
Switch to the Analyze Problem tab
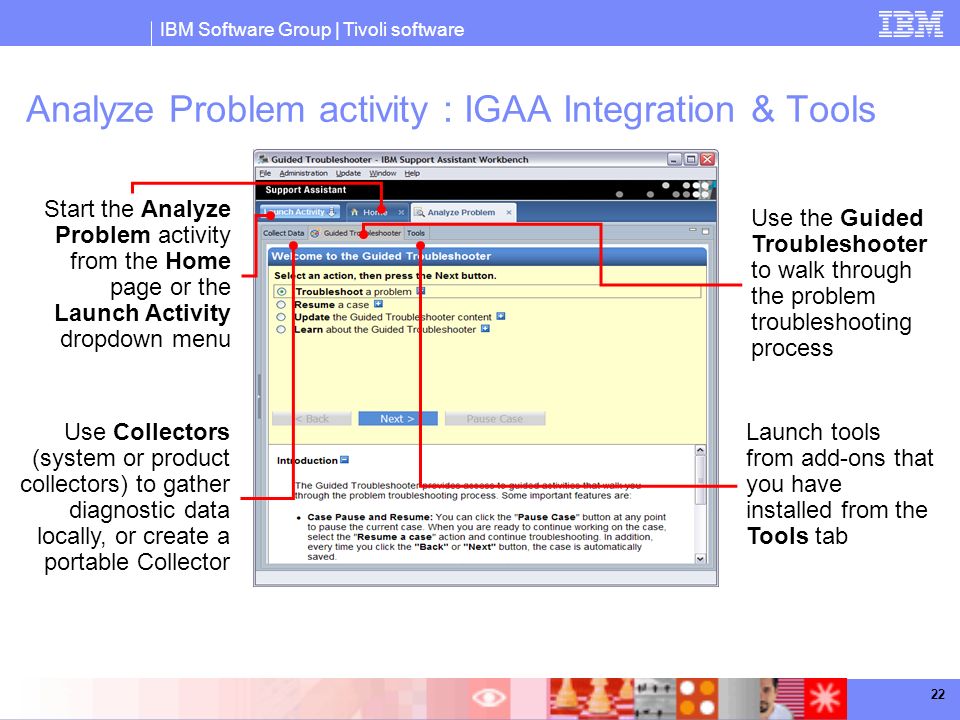click(461, 212)
